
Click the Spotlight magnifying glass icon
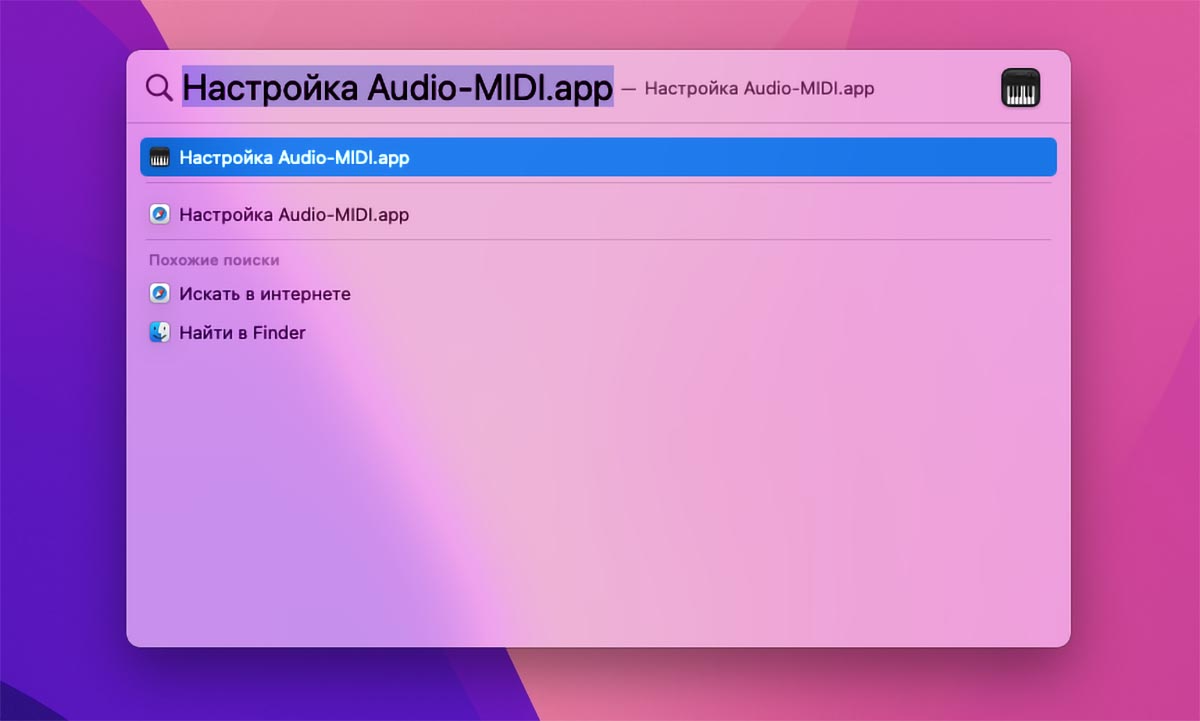pyautogui.click(x=159, y=88)
